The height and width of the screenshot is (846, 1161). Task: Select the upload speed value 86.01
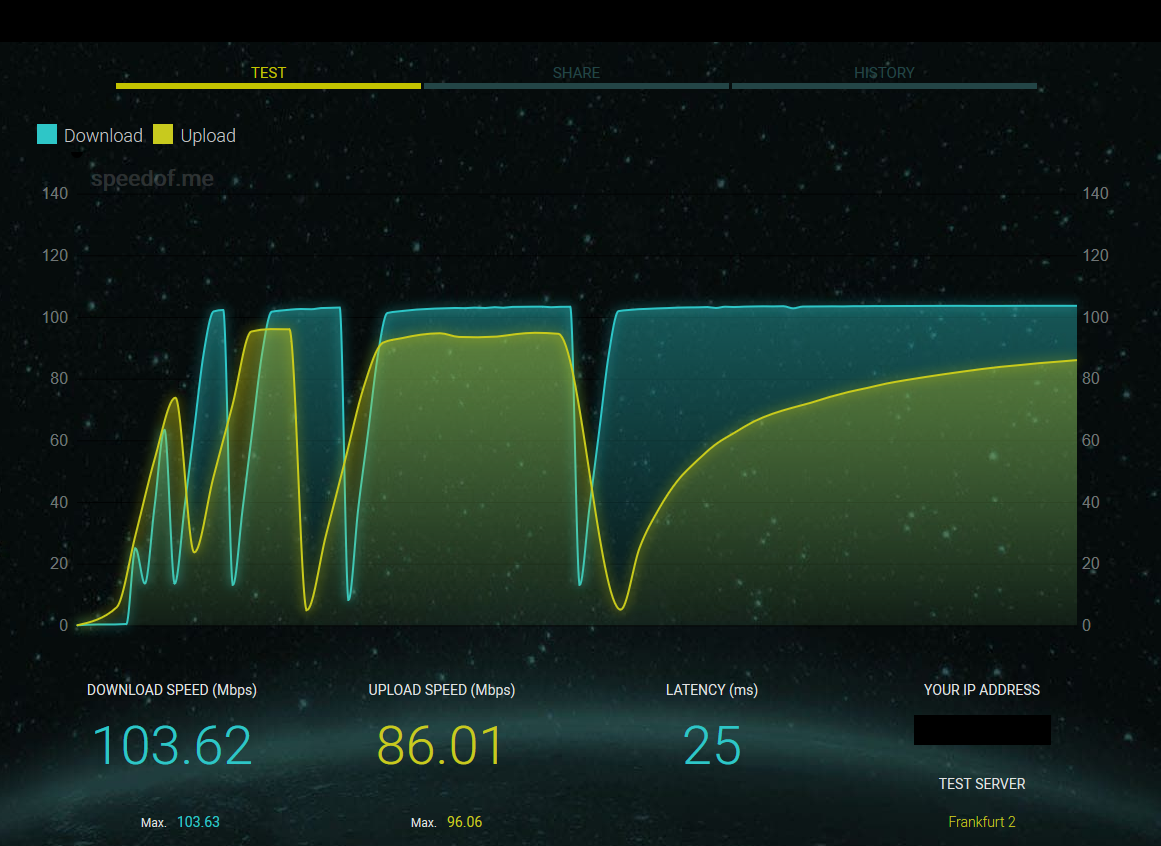[441, 745]
